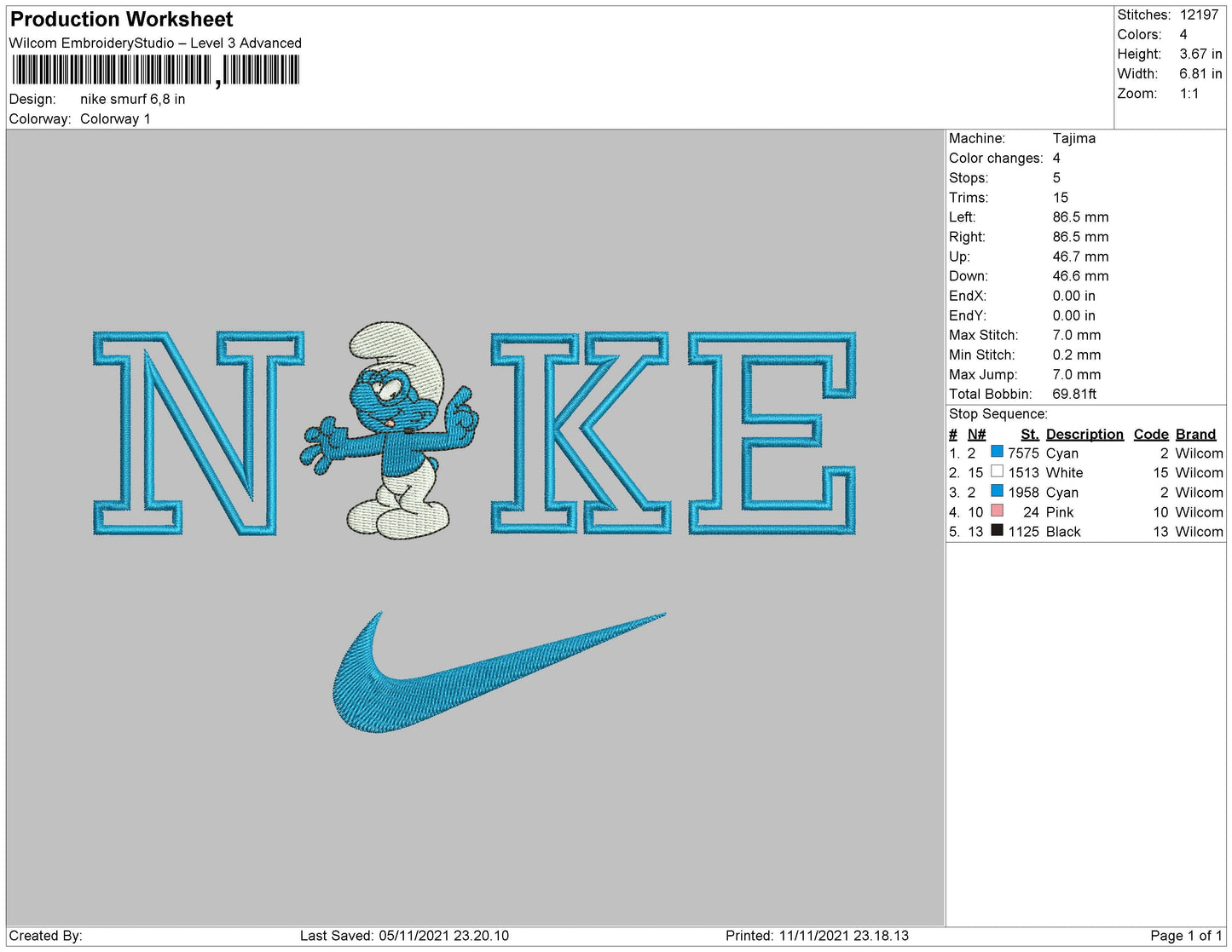The height and width of the screenshot is (952, 1232).
Task: Click the cyan swatch in stop row 1
Action: click(x=997, y=452)
